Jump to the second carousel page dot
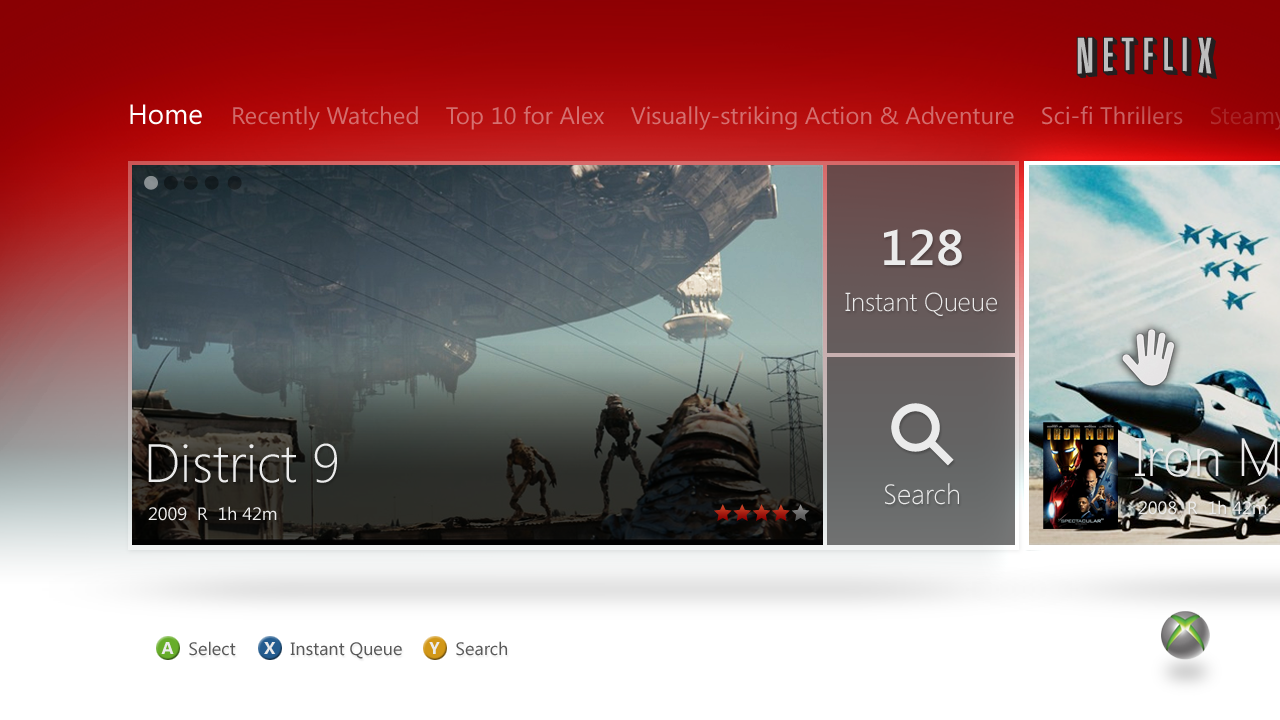Viewport: 1280px width, 720px height. 171,183
